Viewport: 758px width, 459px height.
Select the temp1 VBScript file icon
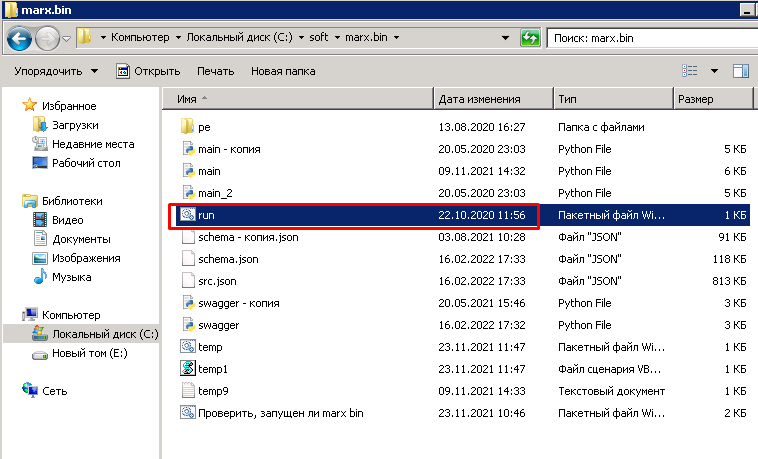[188, 369]
